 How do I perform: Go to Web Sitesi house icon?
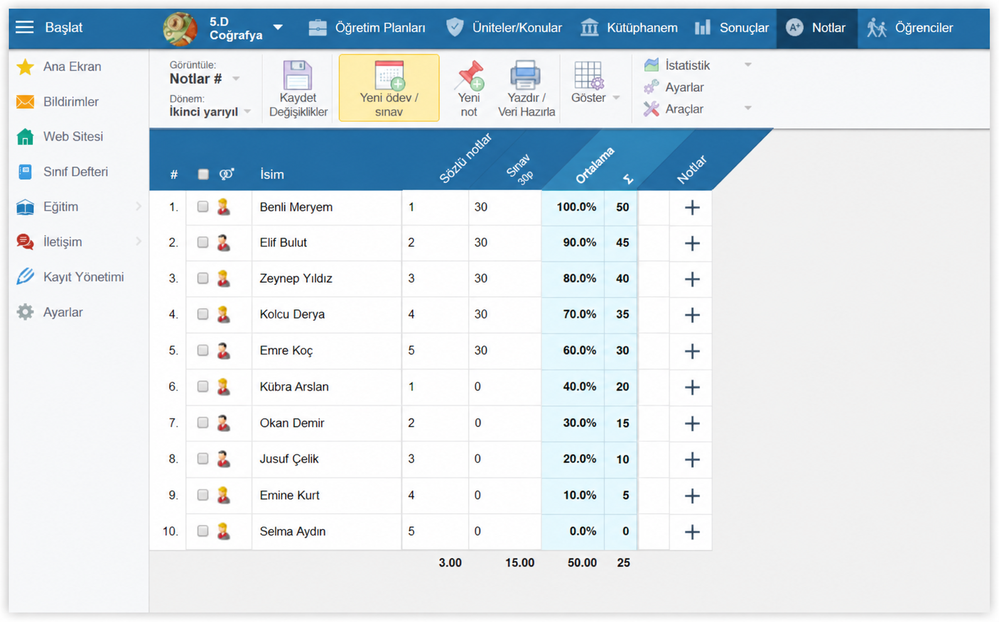click(25, 136)
